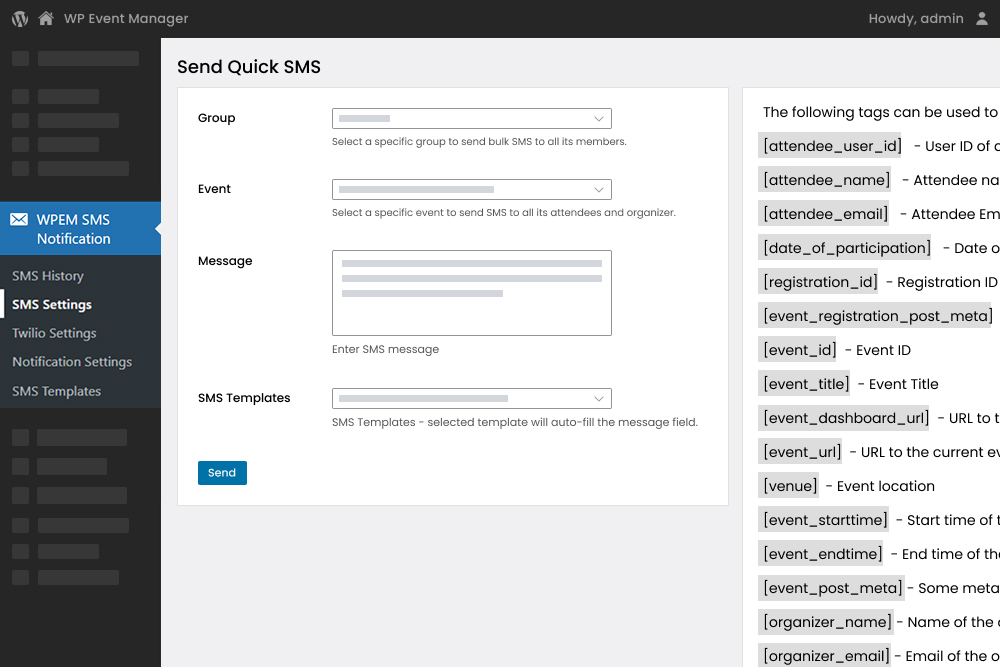Click the highlighted SMS Settings menu entry
Image resolution: width=1000 pixels, height=667 pixels.
54,304
